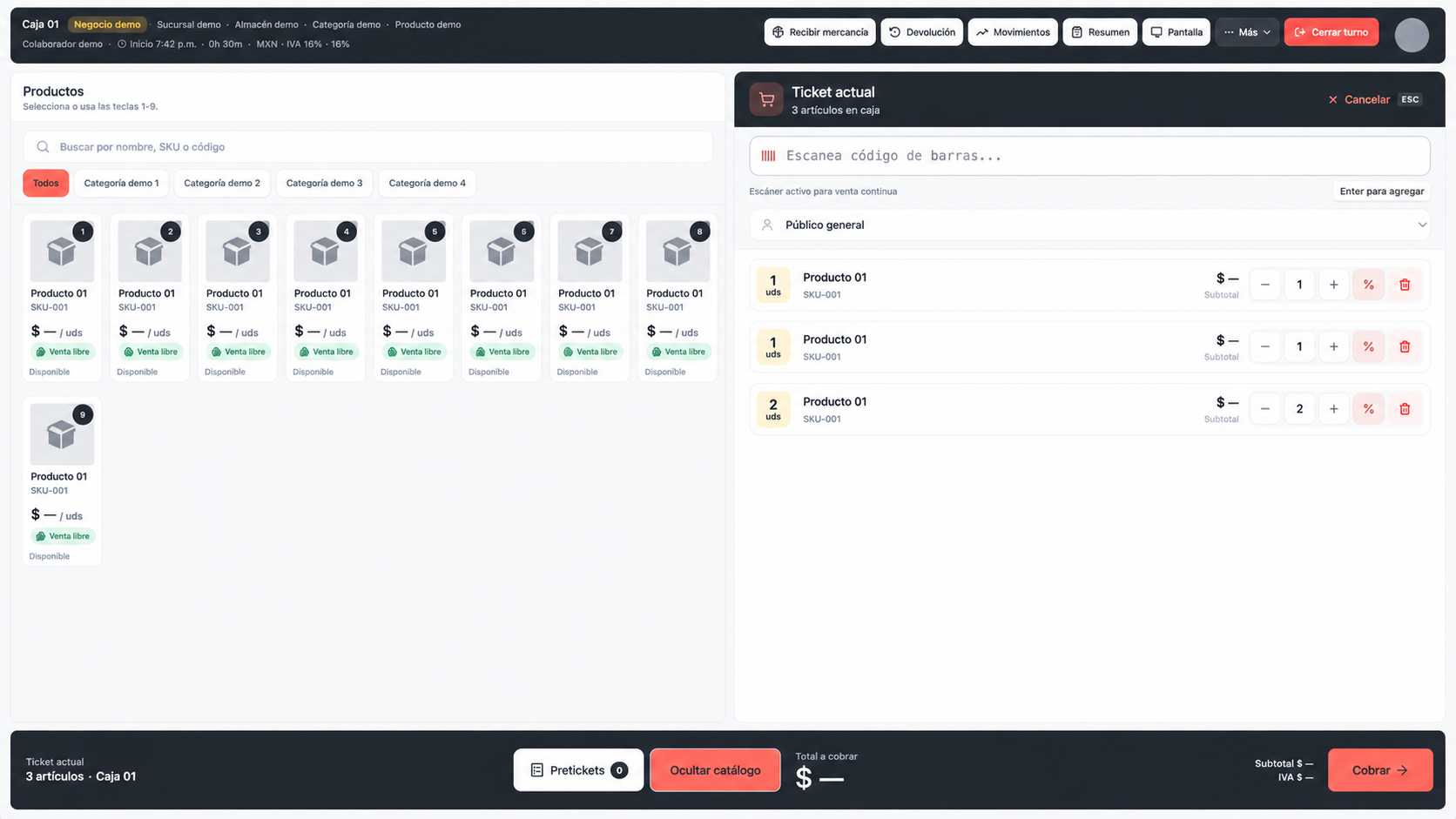Open Resumen from top toolbar
This screenshot has width=1456, height=819.
1100,32
